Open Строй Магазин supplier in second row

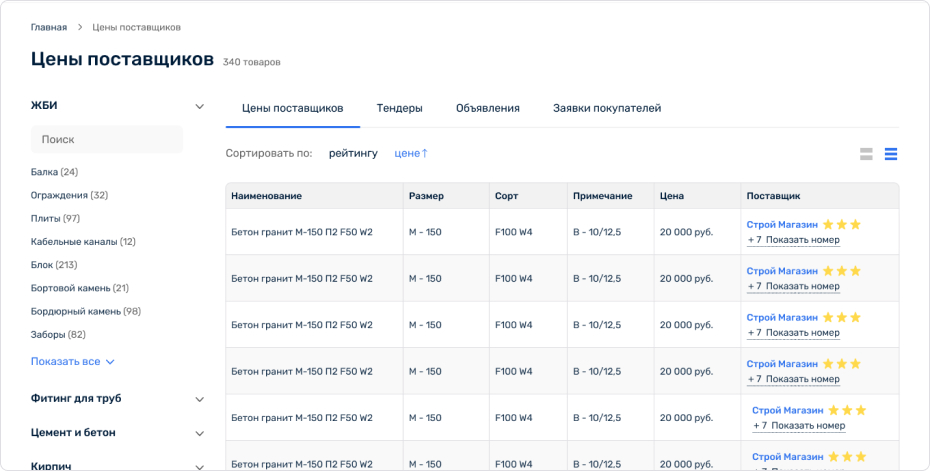(782, 271)
